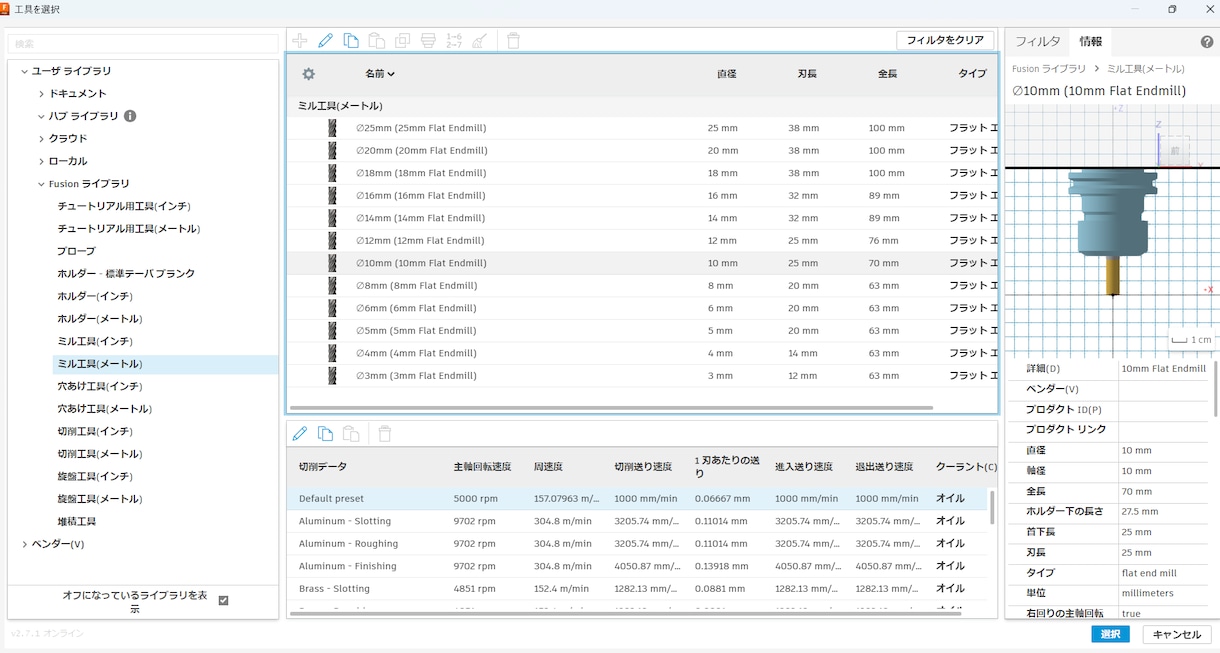Click the copy preset icon in cutting data

coord(325,434)
